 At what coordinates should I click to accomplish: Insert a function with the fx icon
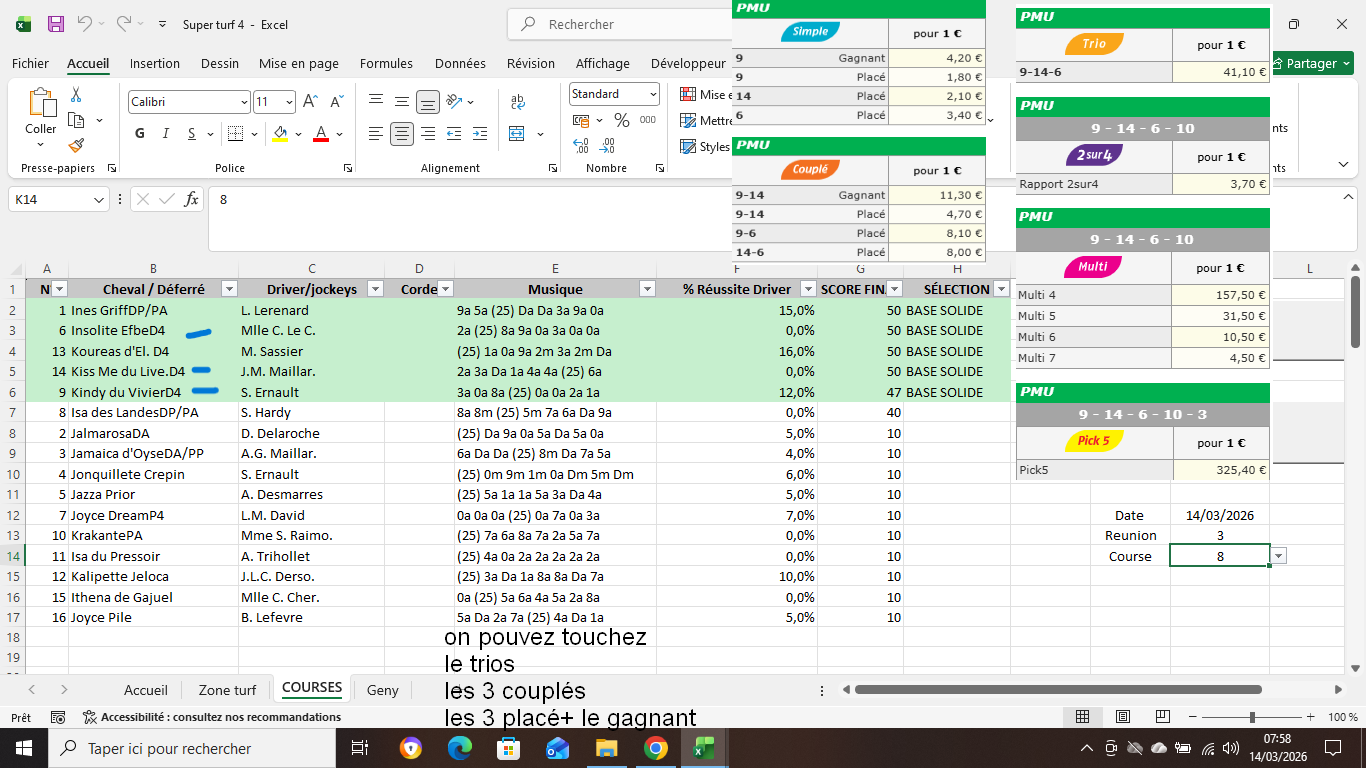pyautogui.click(x=192, y=200)
